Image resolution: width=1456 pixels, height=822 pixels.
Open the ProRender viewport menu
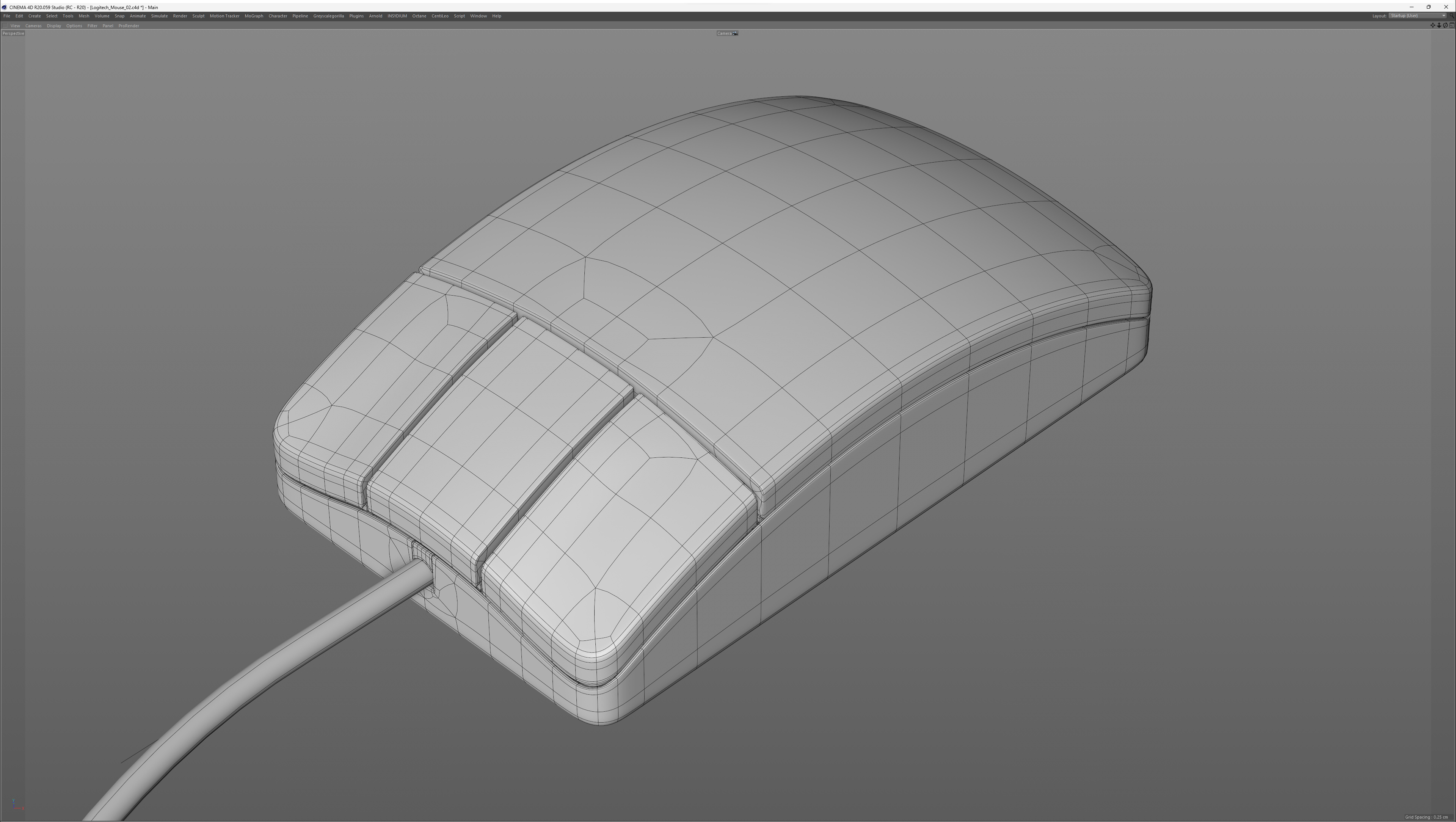(x=128, y=25)
